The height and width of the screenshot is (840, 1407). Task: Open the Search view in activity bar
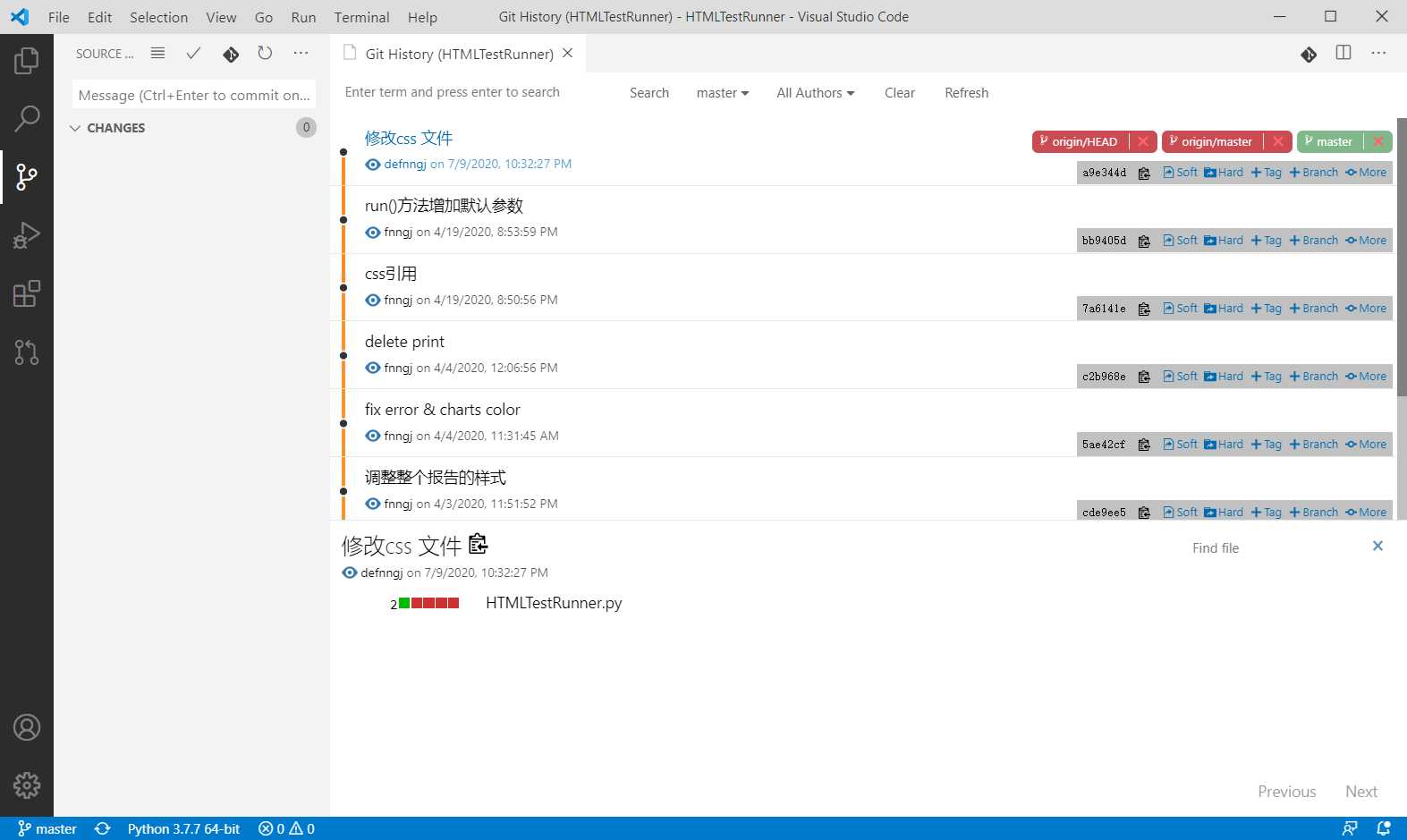point(27,118)
